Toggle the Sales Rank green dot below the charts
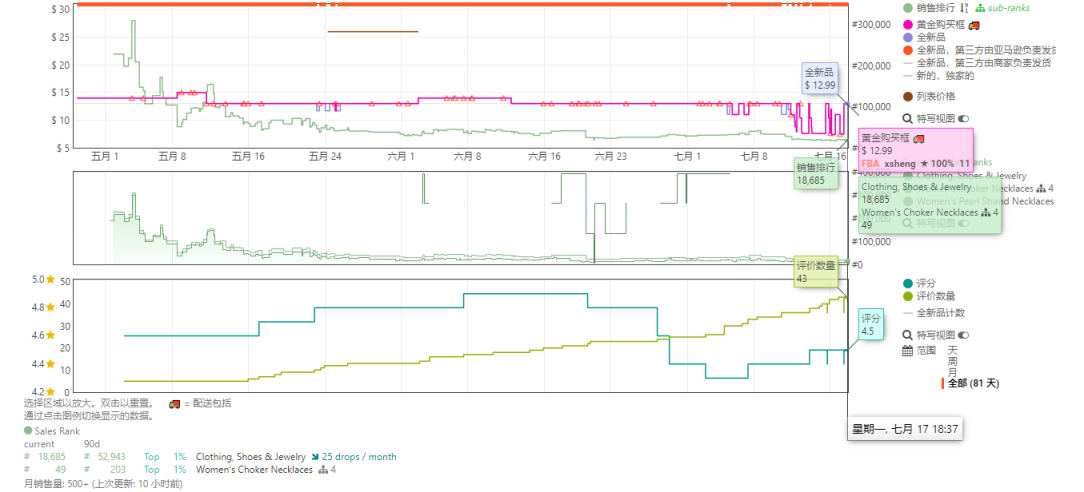Image resolution: width=1084 pixels, height=492 pixels. [x=28, y=431]
